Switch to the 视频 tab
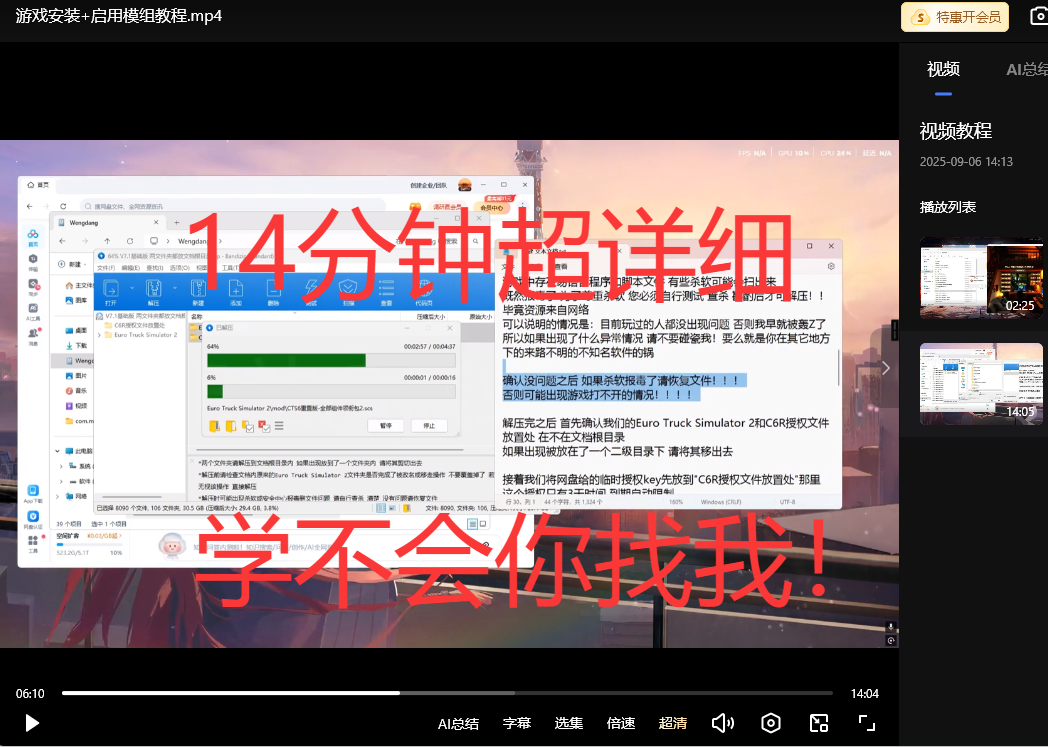 [943, 69]
